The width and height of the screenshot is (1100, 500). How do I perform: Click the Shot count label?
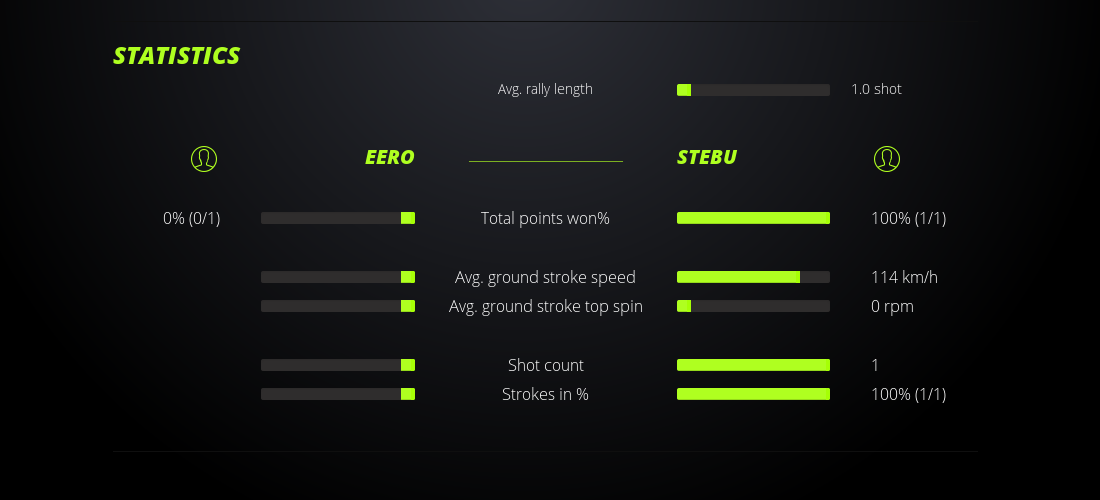(545, 365)
